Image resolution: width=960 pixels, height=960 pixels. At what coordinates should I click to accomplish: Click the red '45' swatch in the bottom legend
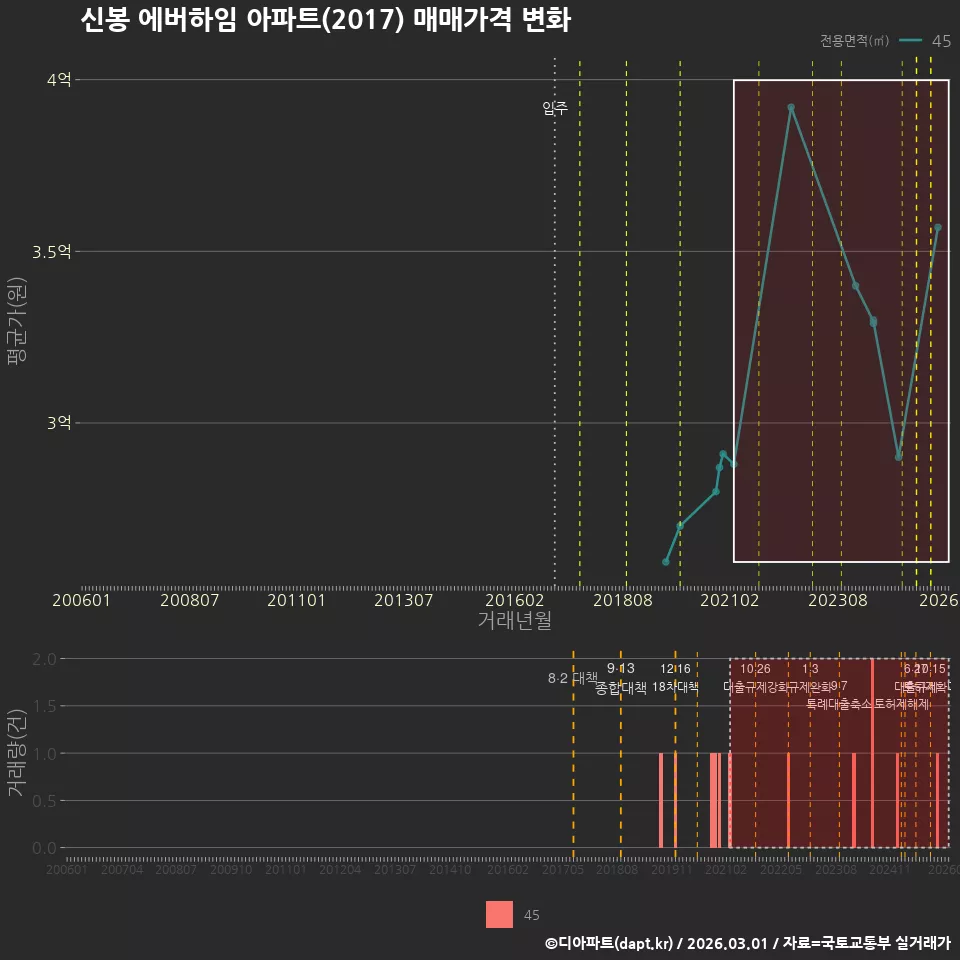click(499, 915)
